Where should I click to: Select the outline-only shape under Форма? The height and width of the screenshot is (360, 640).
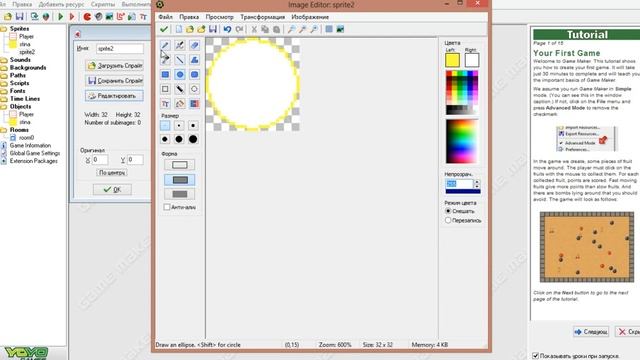pos(180,165)
